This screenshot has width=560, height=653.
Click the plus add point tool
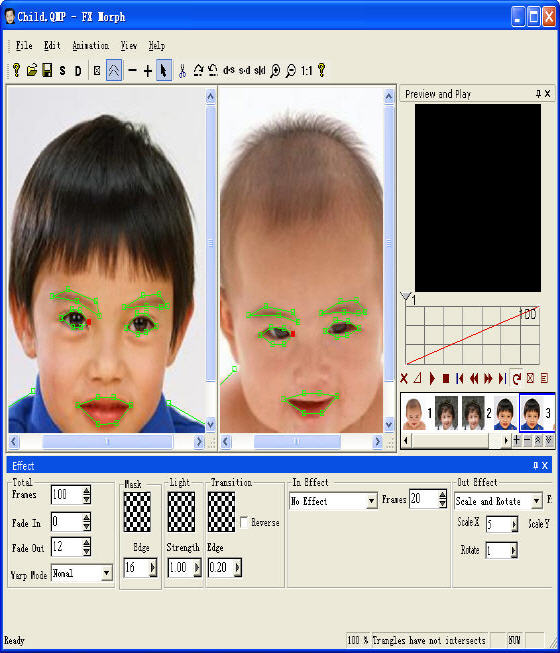tap(148, 70)
